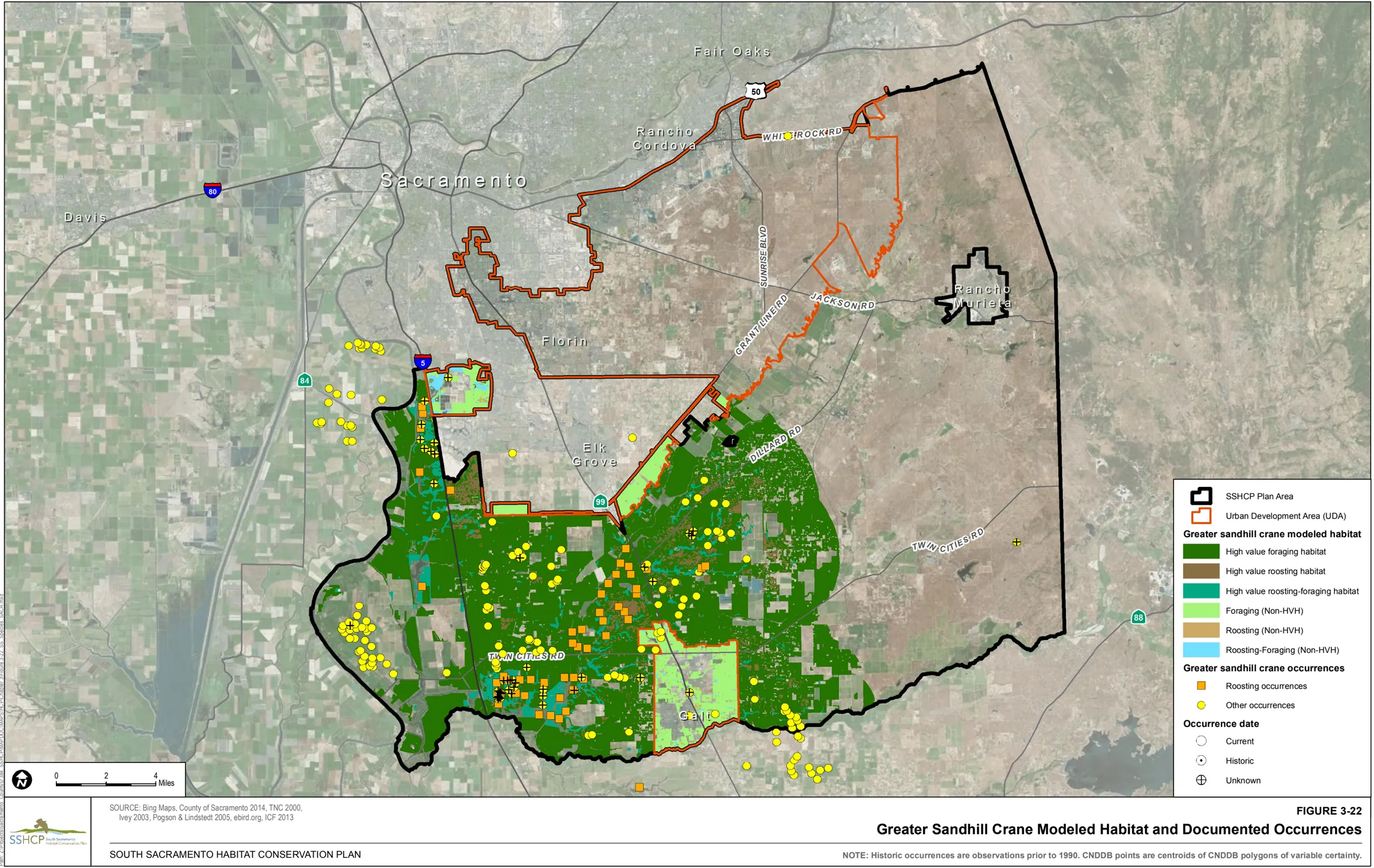Click the Roosting (Non-HVH) swatch
Image resolution: width=1374 pixels, height=868 pixels.
point(1201,630)
